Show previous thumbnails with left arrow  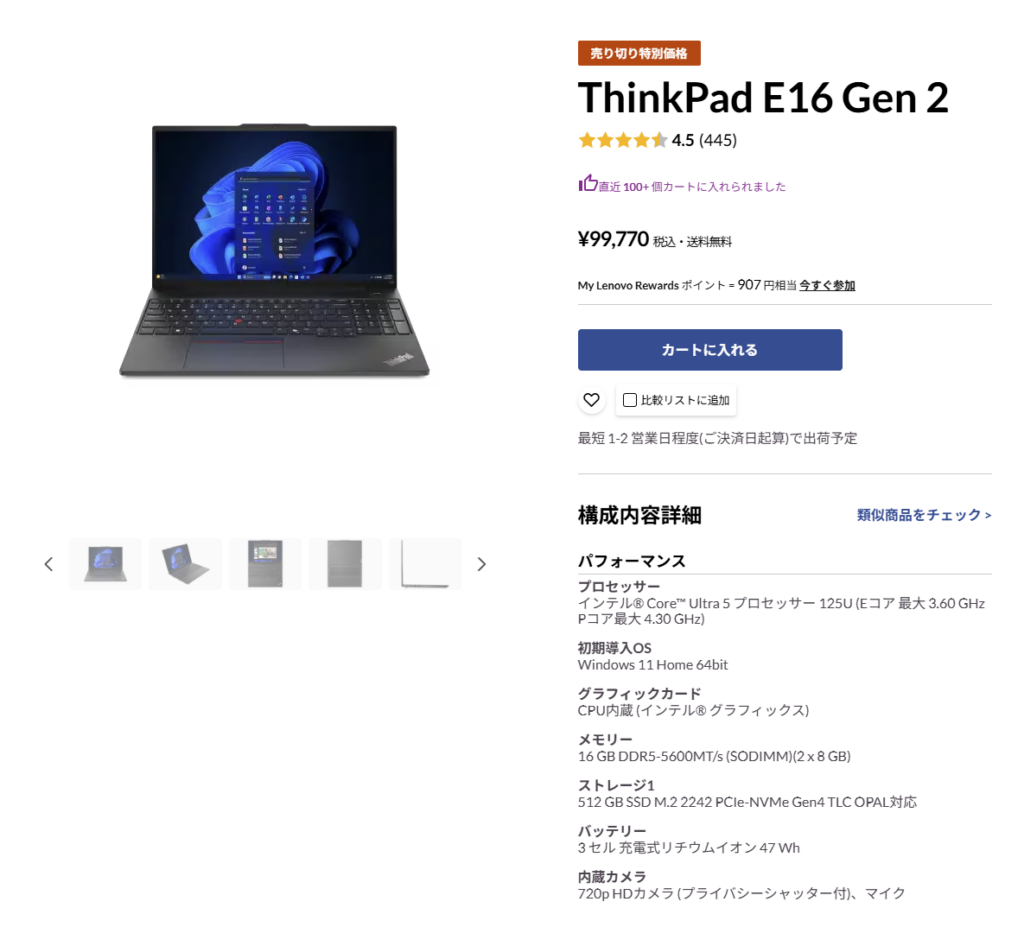[x=48, y=564]
